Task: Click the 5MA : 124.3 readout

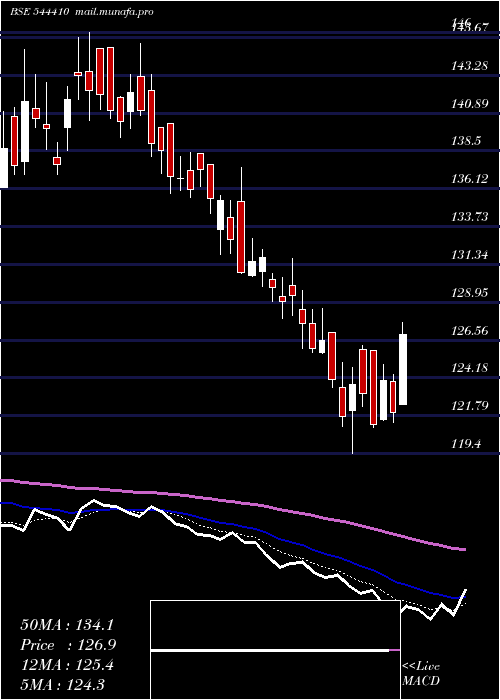Action: (62, 684)
